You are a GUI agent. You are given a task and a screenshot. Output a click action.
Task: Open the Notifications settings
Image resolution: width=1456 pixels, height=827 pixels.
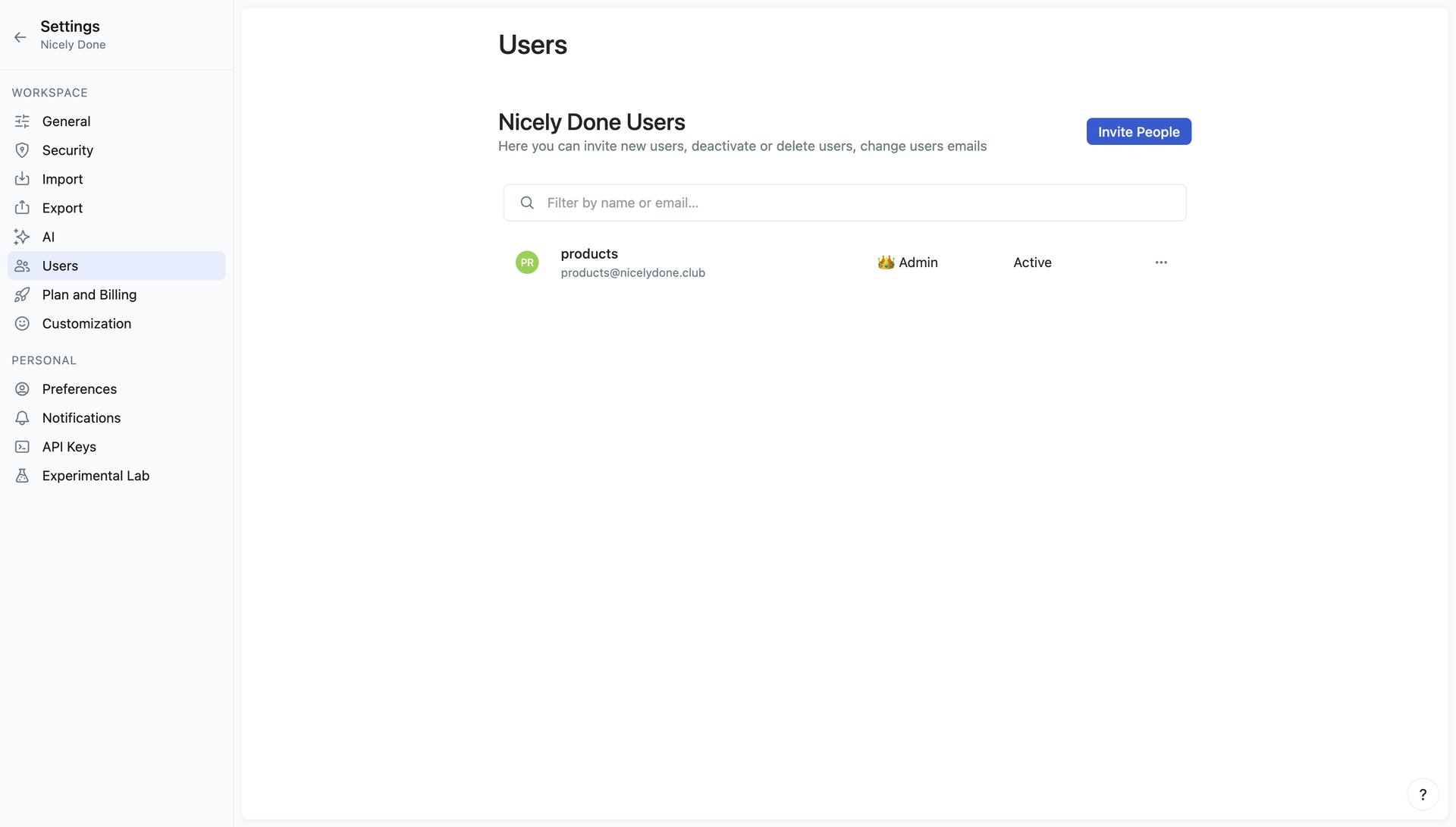click(x=81, y=417)
